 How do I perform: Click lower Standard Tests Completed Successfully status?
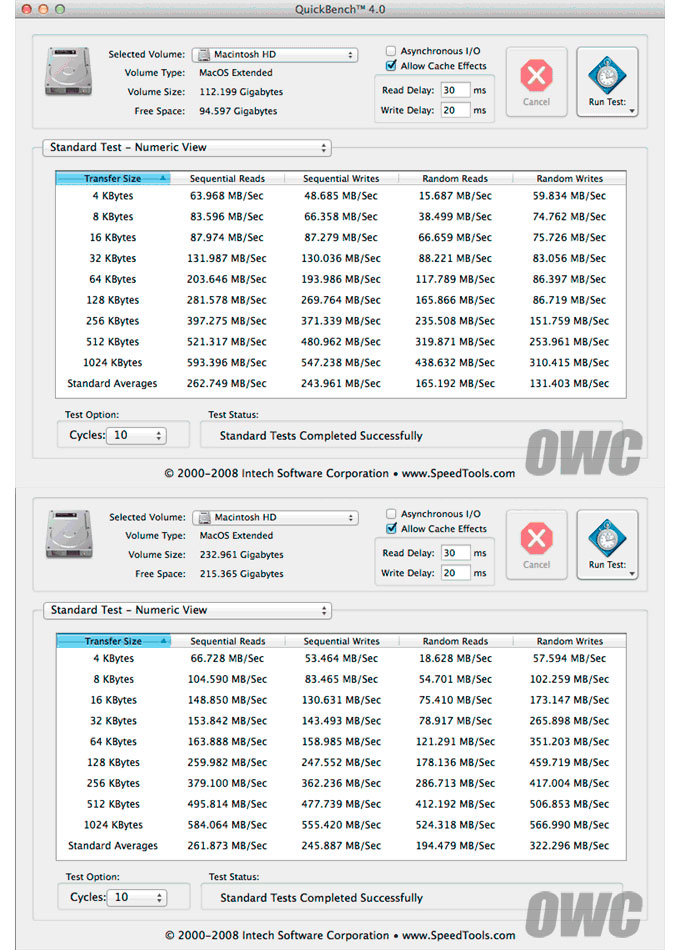321,898
